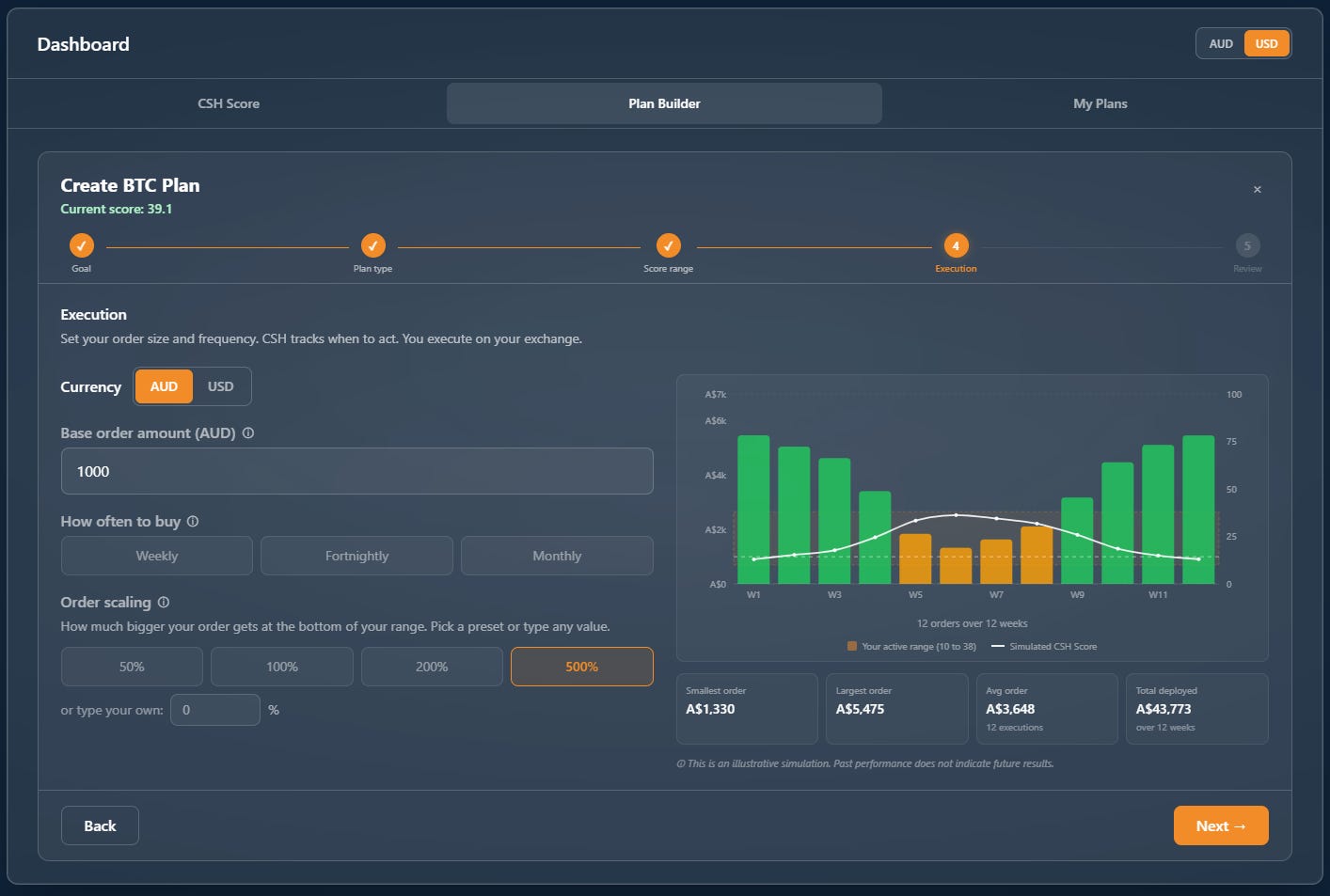The height and width of the screenshot is (896, 1330).
Task: Select USD in the plan Currency toggle
Action: (x=221, y=386)
